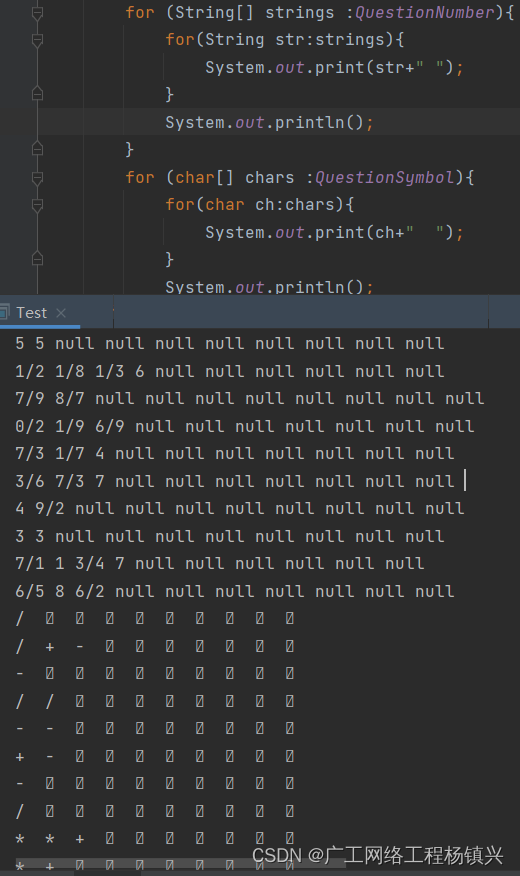Click console line starting '1/2 1/8 1/3 6'

click(x=230, y=372)
